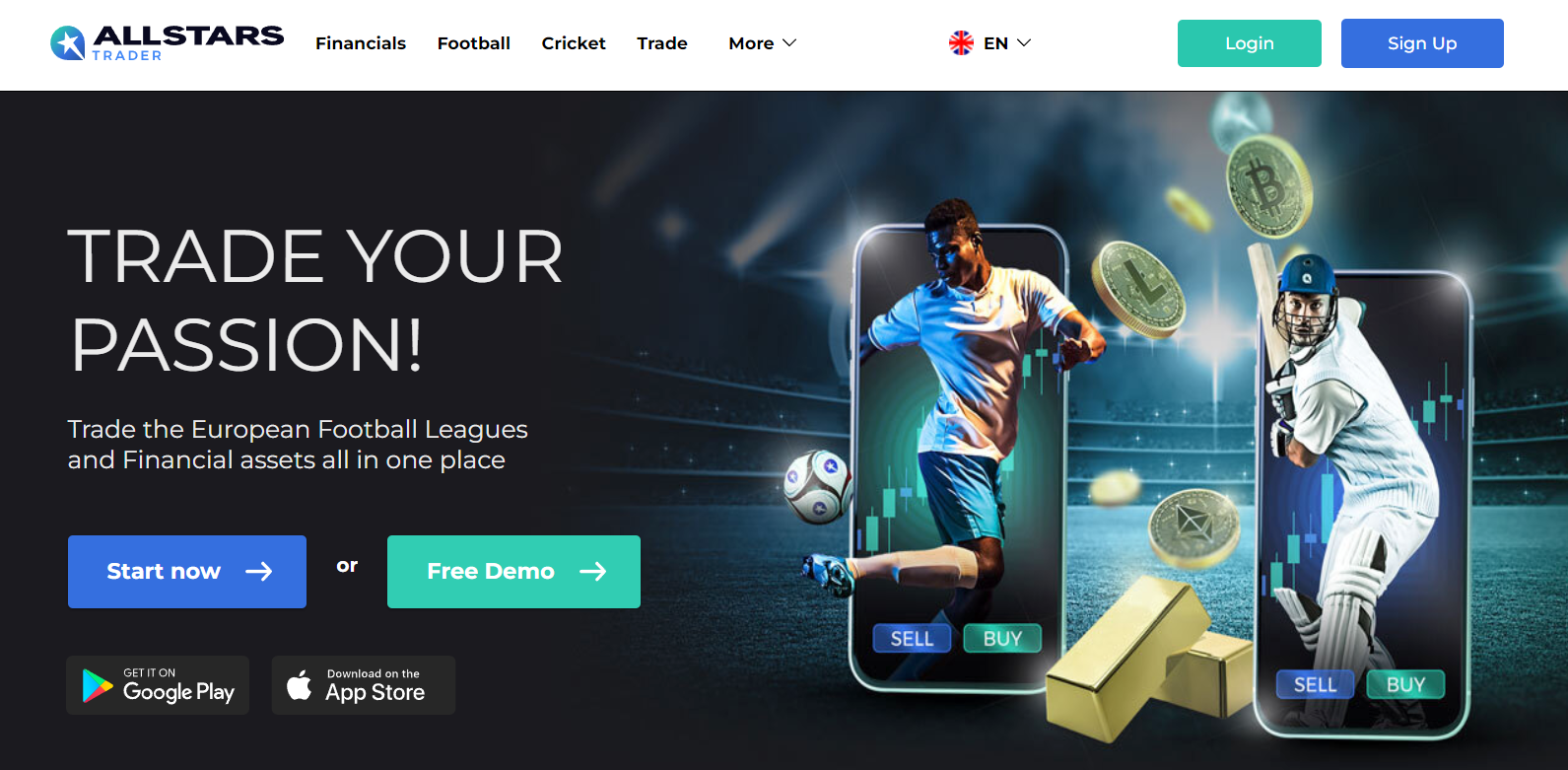Image resolution: width=1568 pixels, height=770 pixels.
Task: Click the Login button
Action: tap(1250, 43)
